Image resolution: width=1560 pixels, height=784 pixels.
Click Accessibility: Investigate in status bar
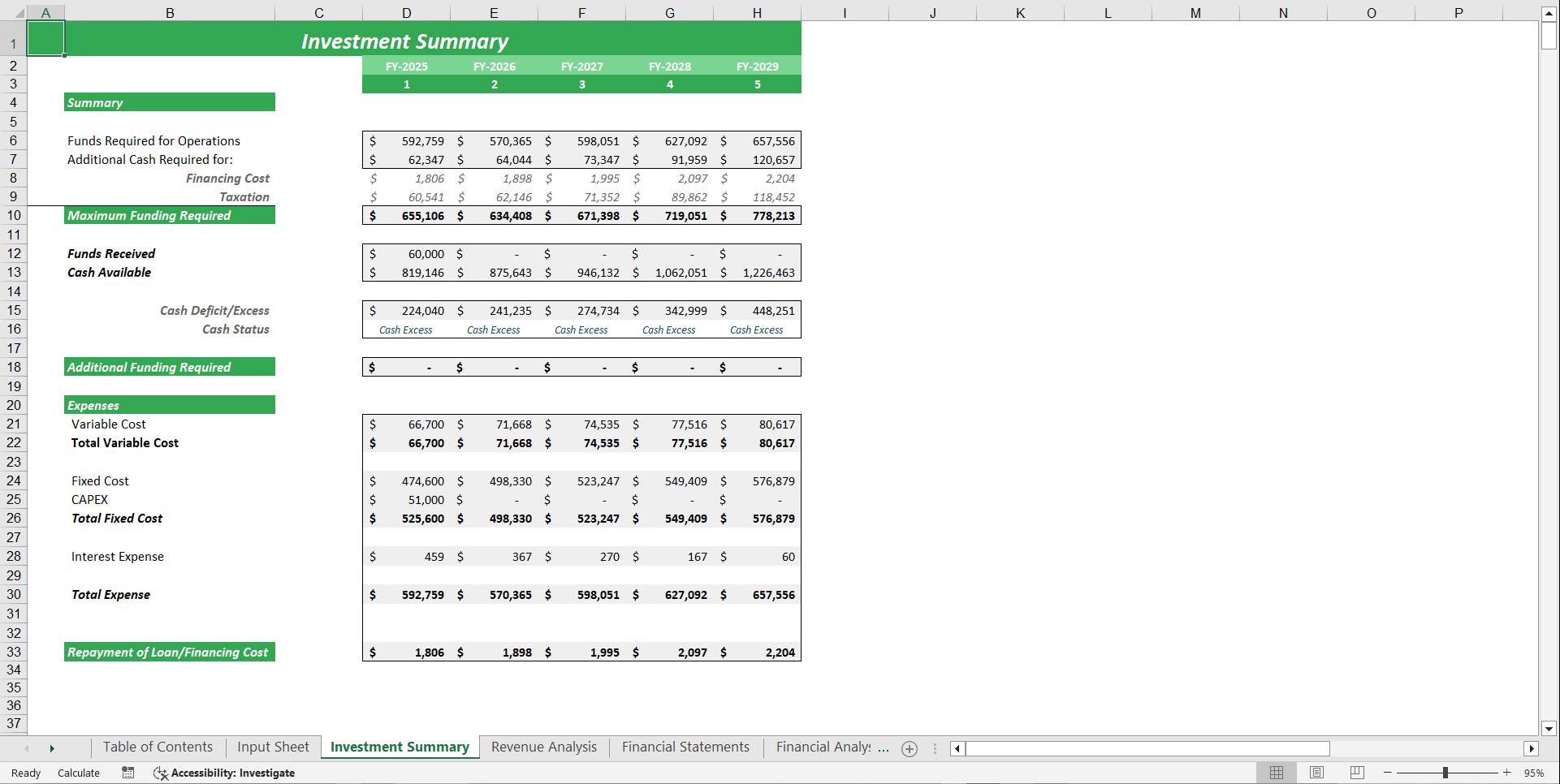(x=233, y=773)
